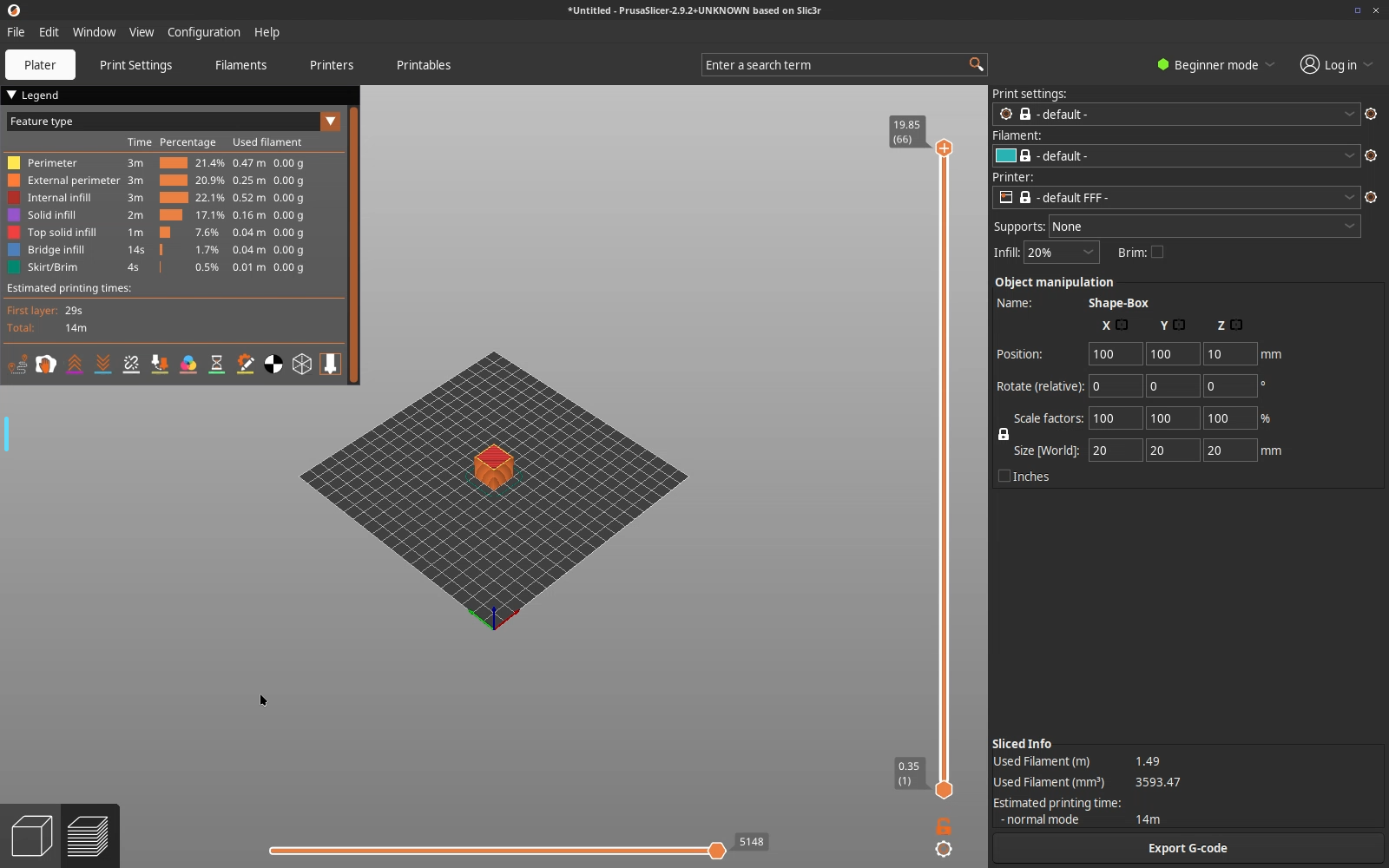Click the horizontal moves slider thumb
The image size is (1389, 868).
coord(717,851)
